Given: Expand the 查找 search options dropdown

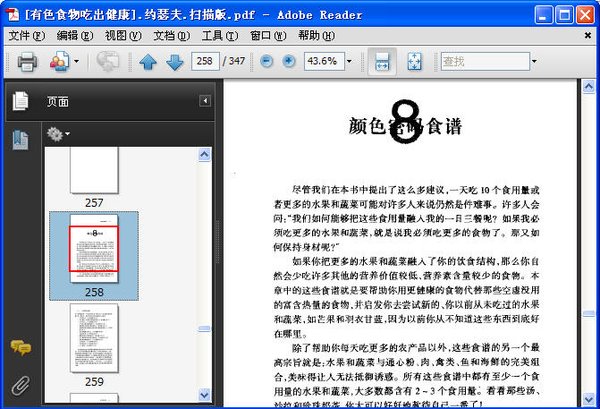Looking at the screenshot, I should coord(534,61).
